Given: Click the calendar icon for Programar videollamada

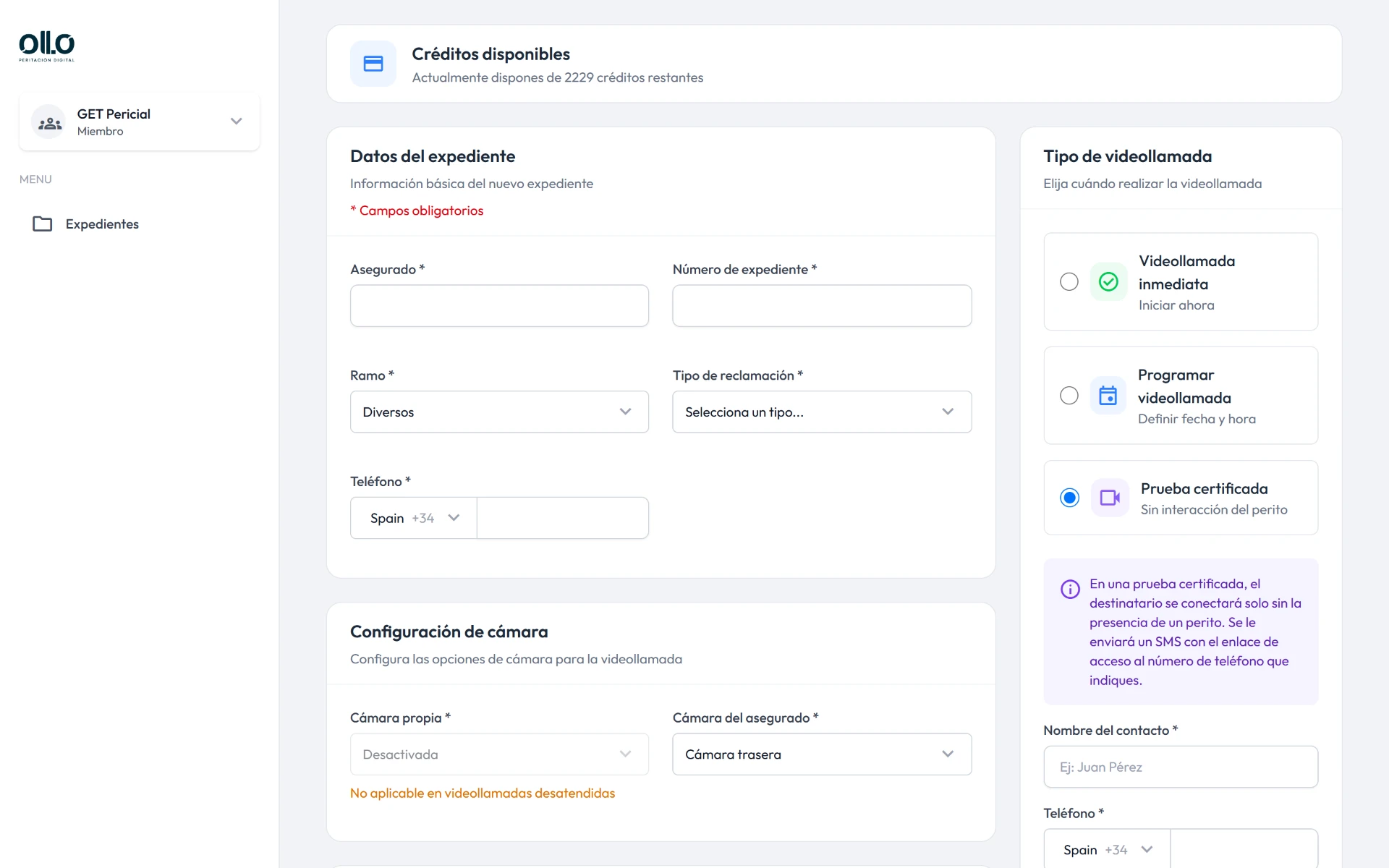Looking at the screenshot, I should pos(1108,396).
